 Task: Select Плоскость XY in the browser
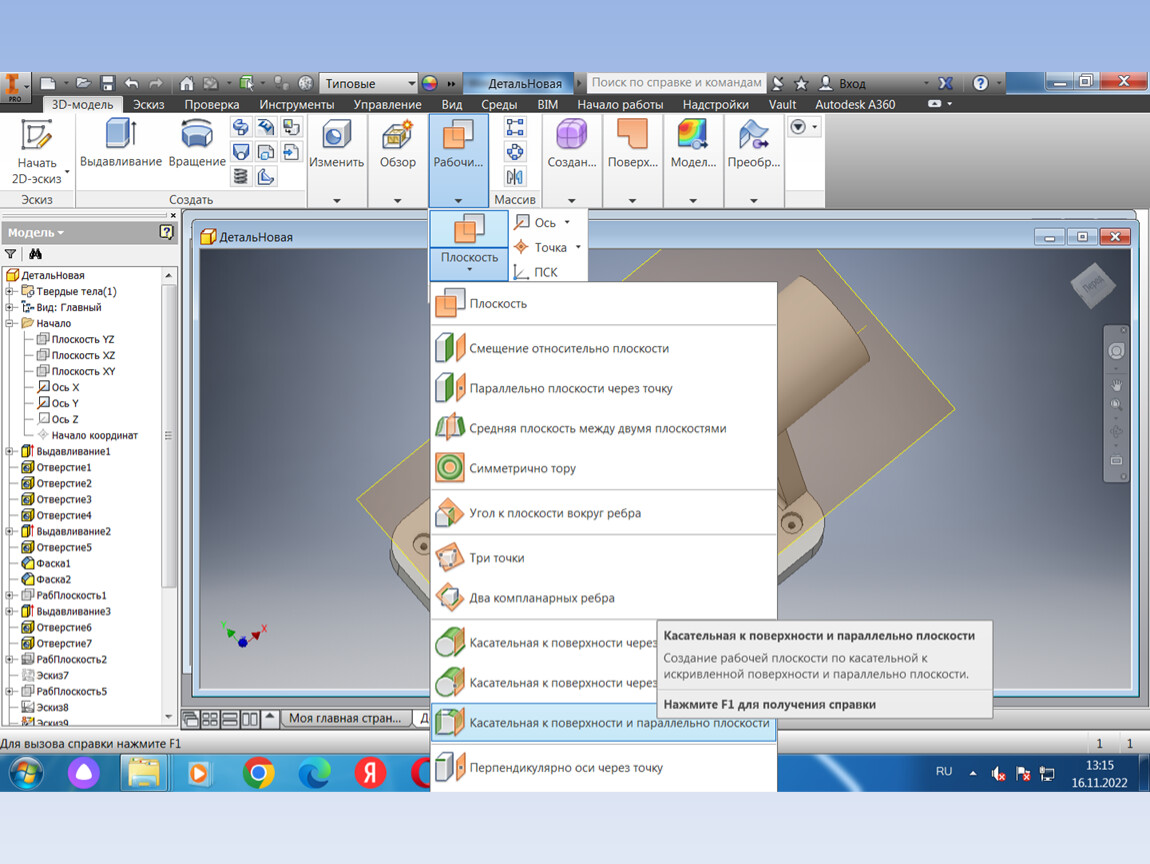[x=76, y=371]
